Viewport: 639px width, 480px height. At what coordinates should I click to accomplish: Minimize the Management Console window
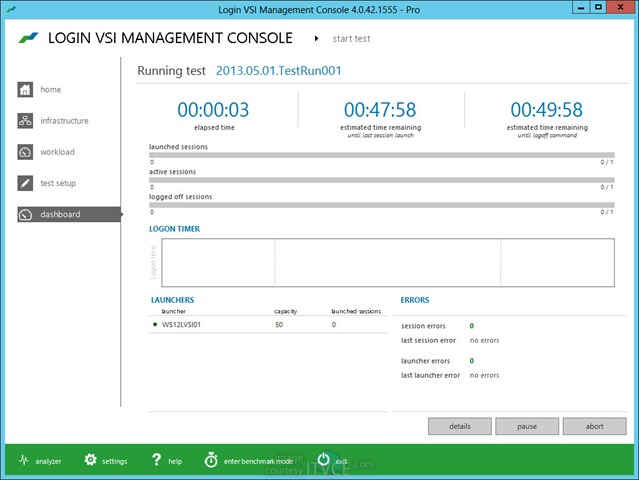(581, 7)
